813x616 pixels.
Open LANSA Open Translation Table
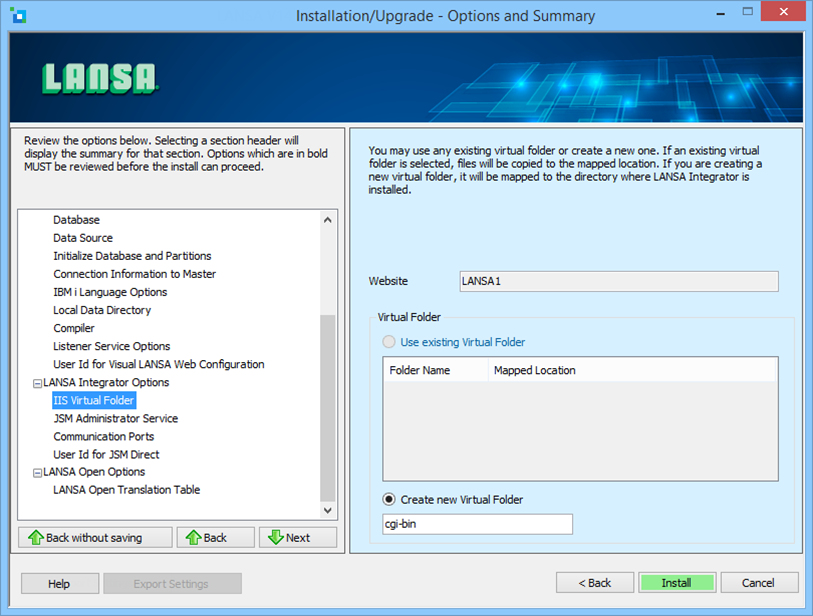[x=127, y=490]
